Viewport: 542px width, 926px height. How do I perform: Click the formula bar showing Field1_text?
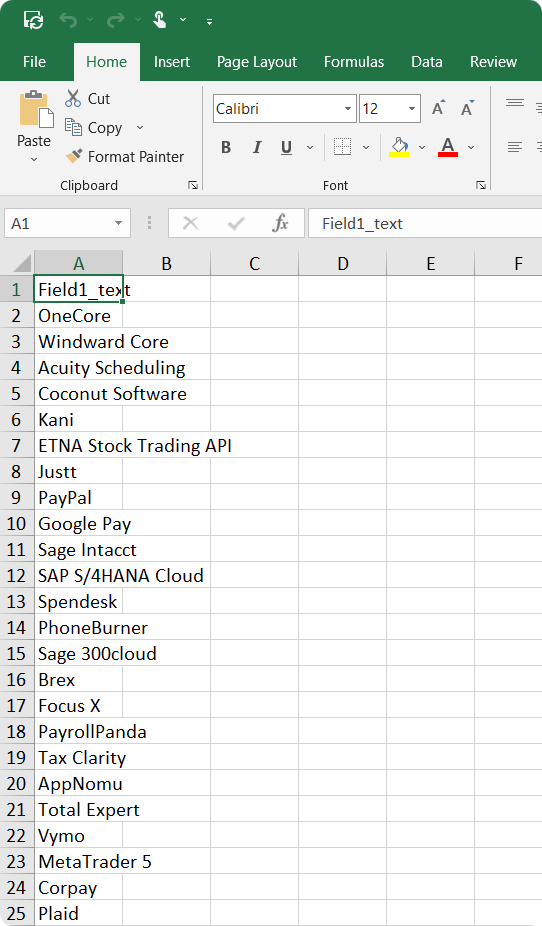click(x=425, y=223)
